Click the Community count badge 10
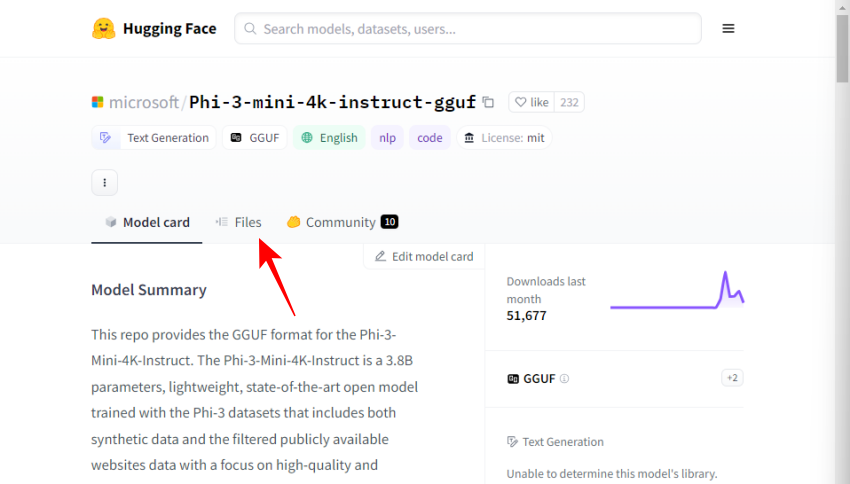 (389, 222)
